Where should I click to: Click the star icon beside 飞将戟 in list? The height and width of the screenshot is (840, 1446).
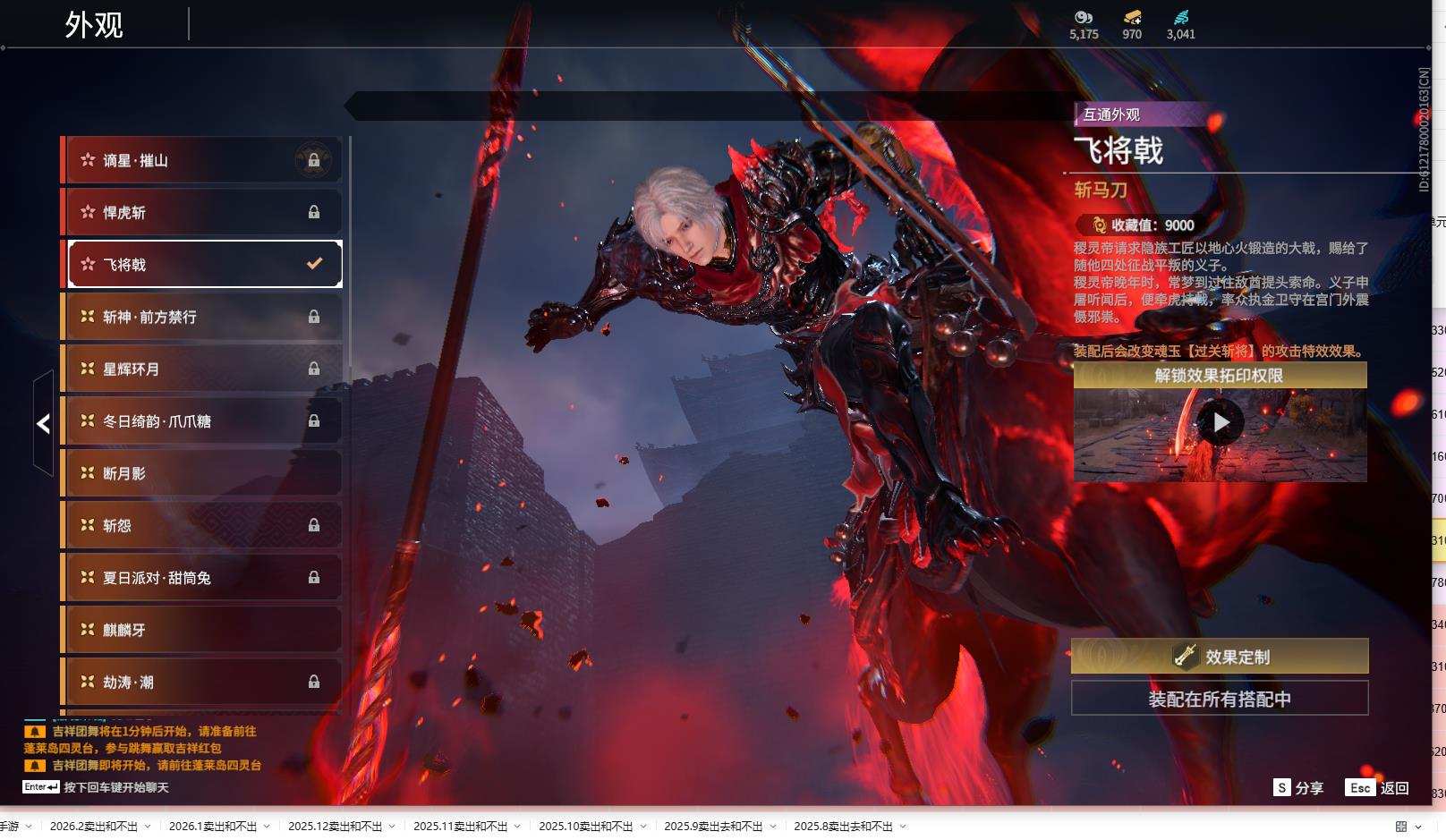pyautogui.click(x=88, y=264)
